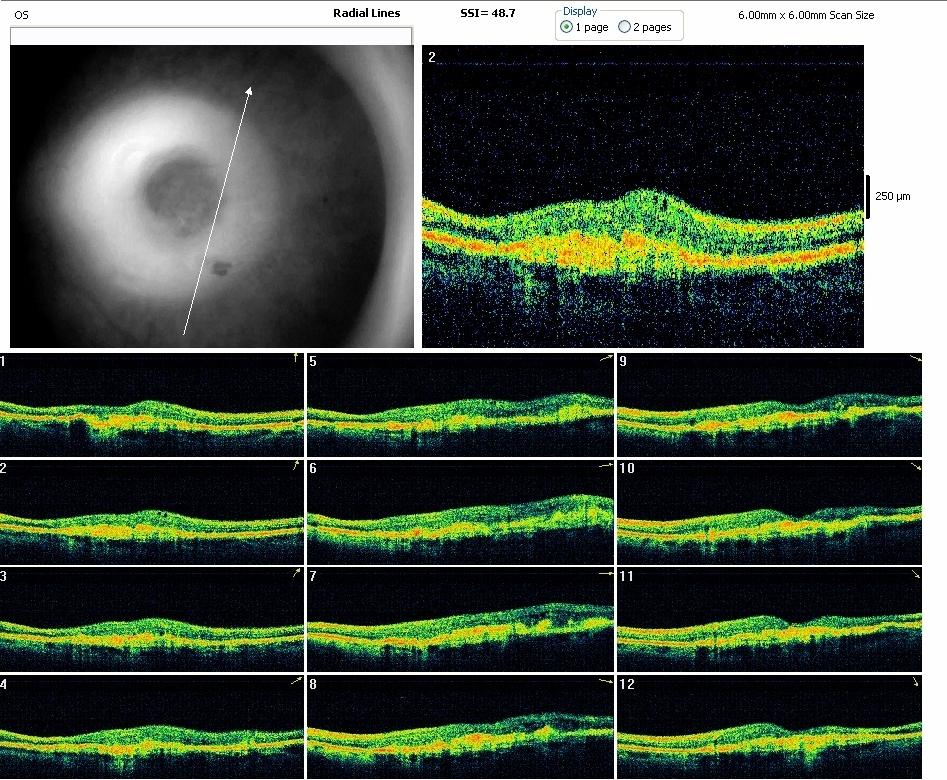Viewport: 947px width, 780px height.
Task: Click the direction arrow icon on scan 3
Action: pos(296,574)
